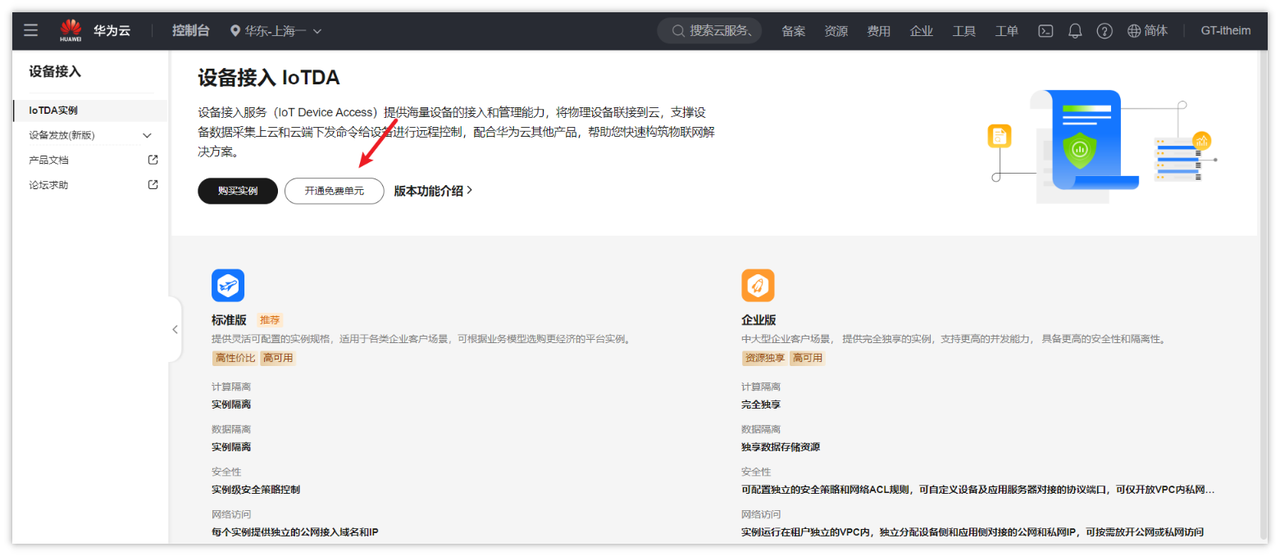Open 资源 menu in top bar
This screenshot has width=1280, height=556.
pyautogui.click(x=836, y=31)
